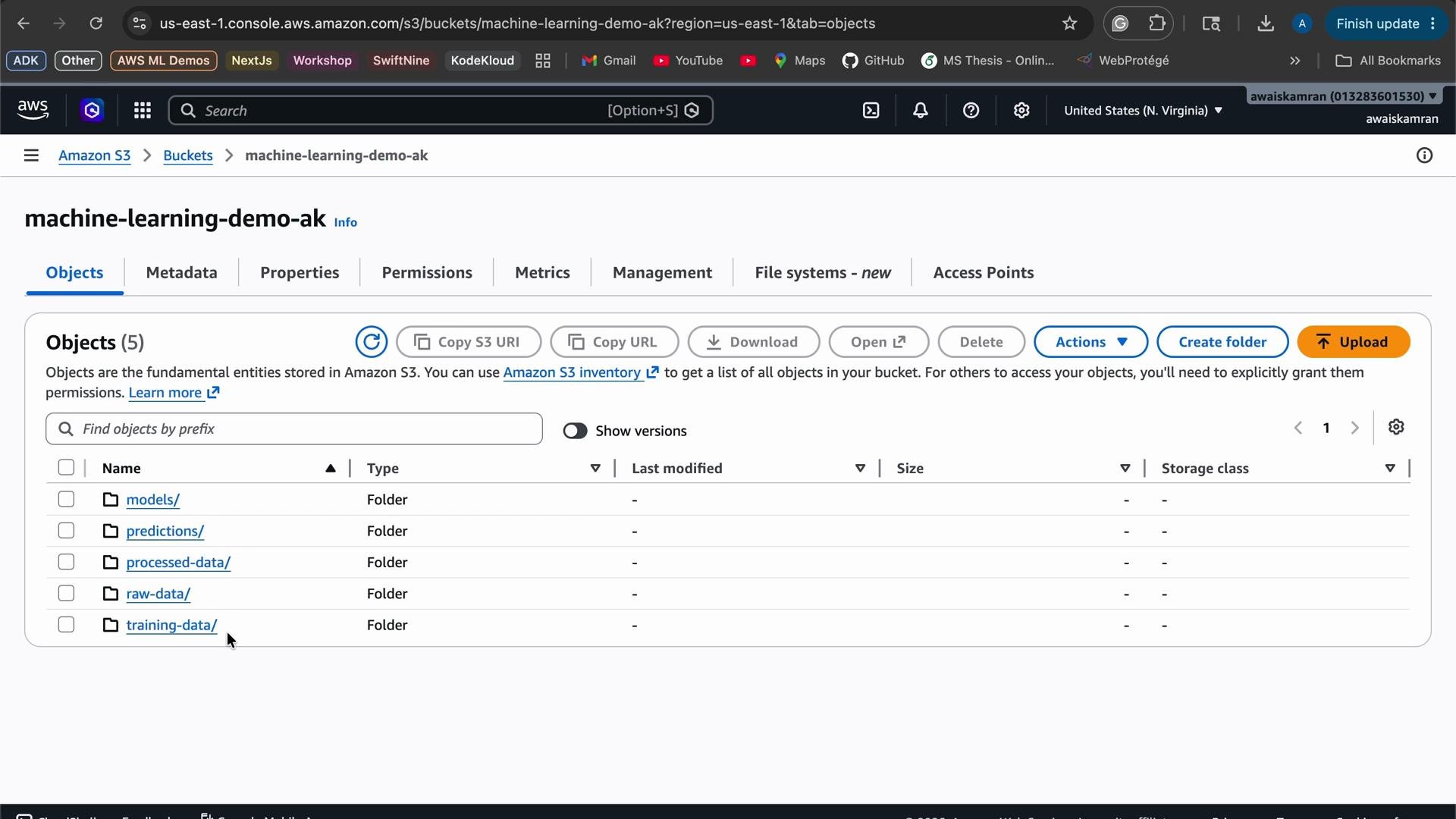This screenshot has width=1456, height=819.
Task: Open the browser extensions puzzle icon
Action: [1157, 24]
